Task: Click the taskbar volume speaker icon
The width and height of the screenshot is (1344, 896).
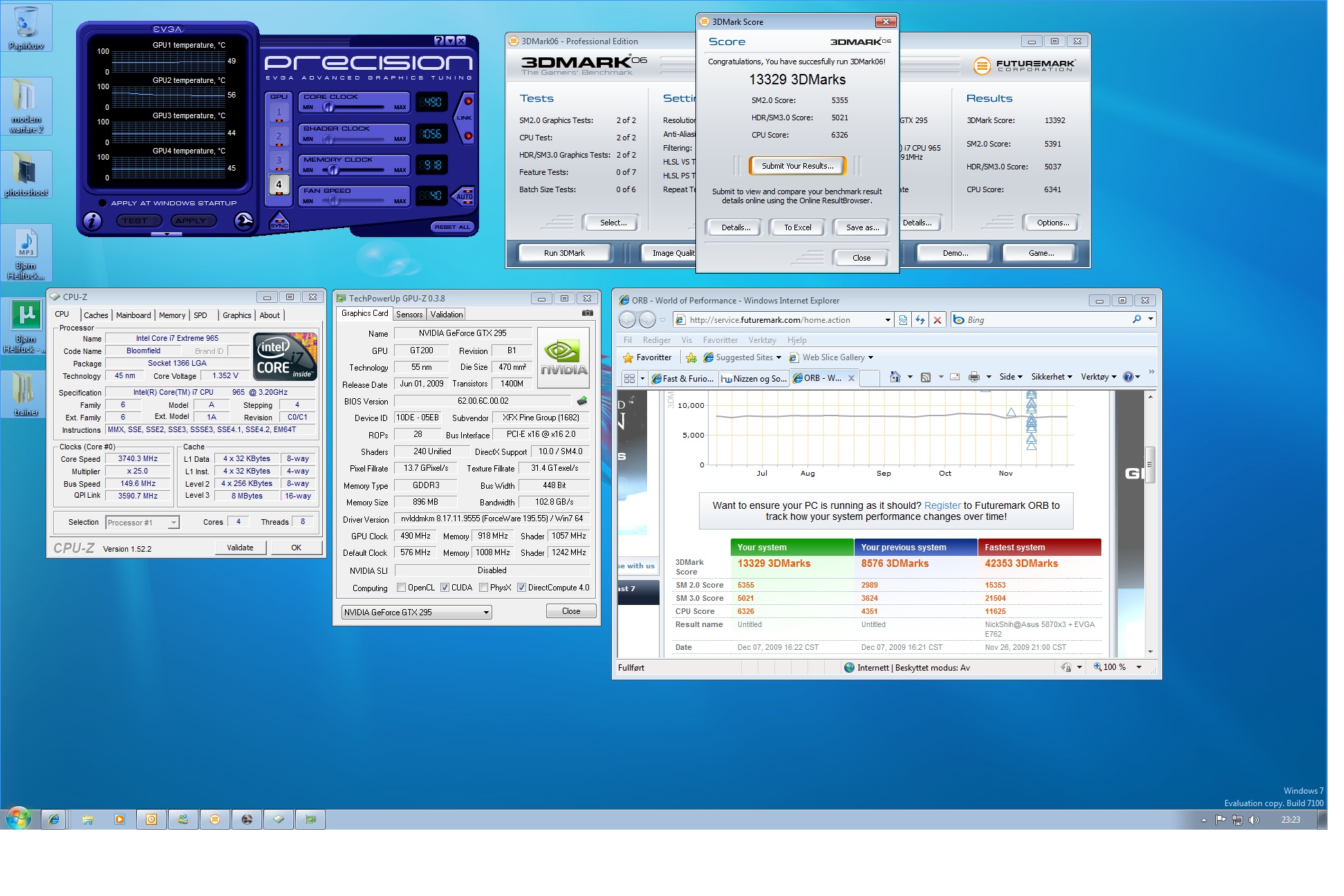Action: coord(1254,820)
